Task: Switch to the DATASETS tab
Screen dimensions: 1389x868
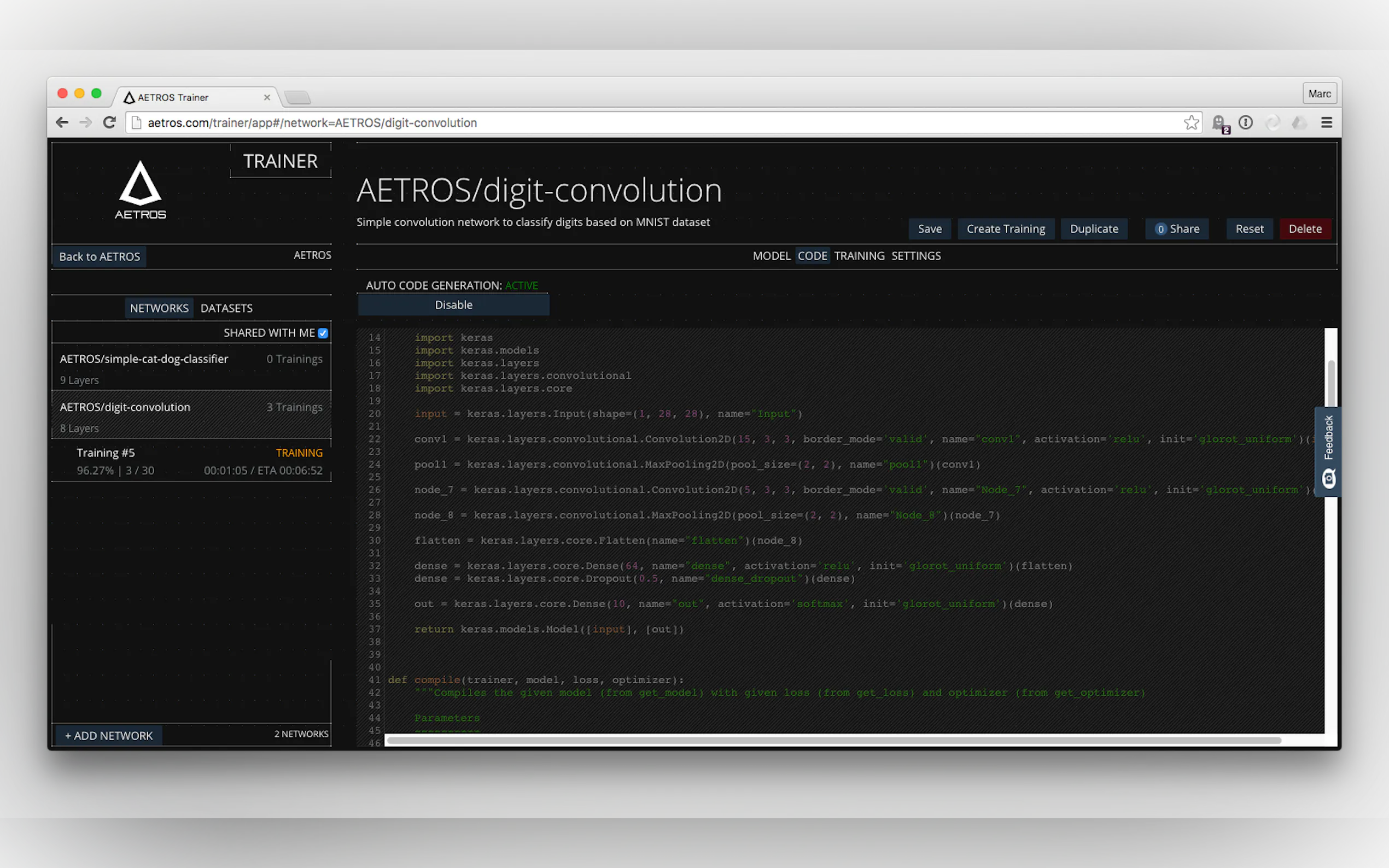Action: coord(226,308)
